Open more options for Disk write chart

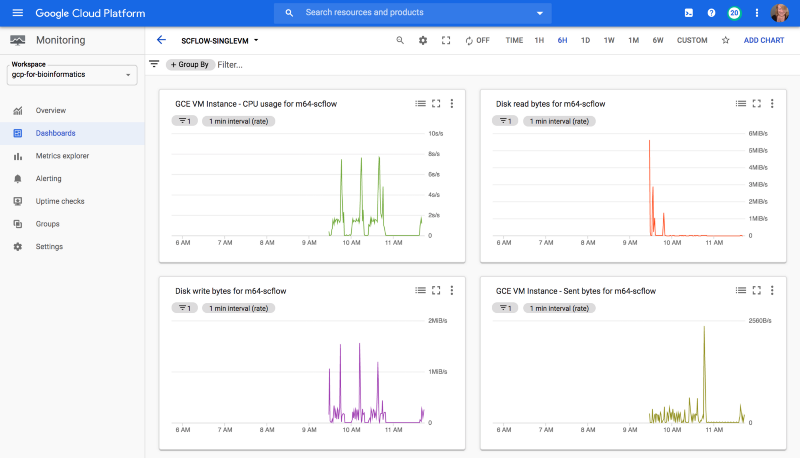(452, 291)
